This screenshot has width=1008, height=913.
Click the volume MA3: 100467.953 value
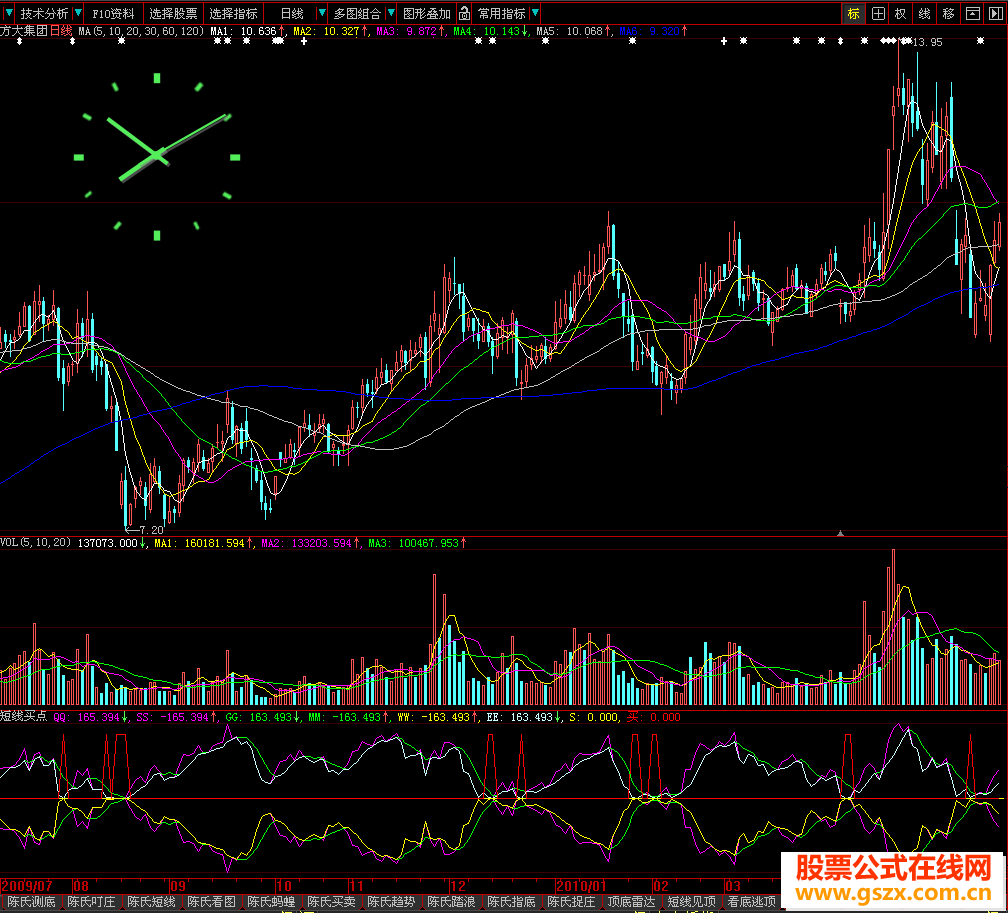(414, 543)
